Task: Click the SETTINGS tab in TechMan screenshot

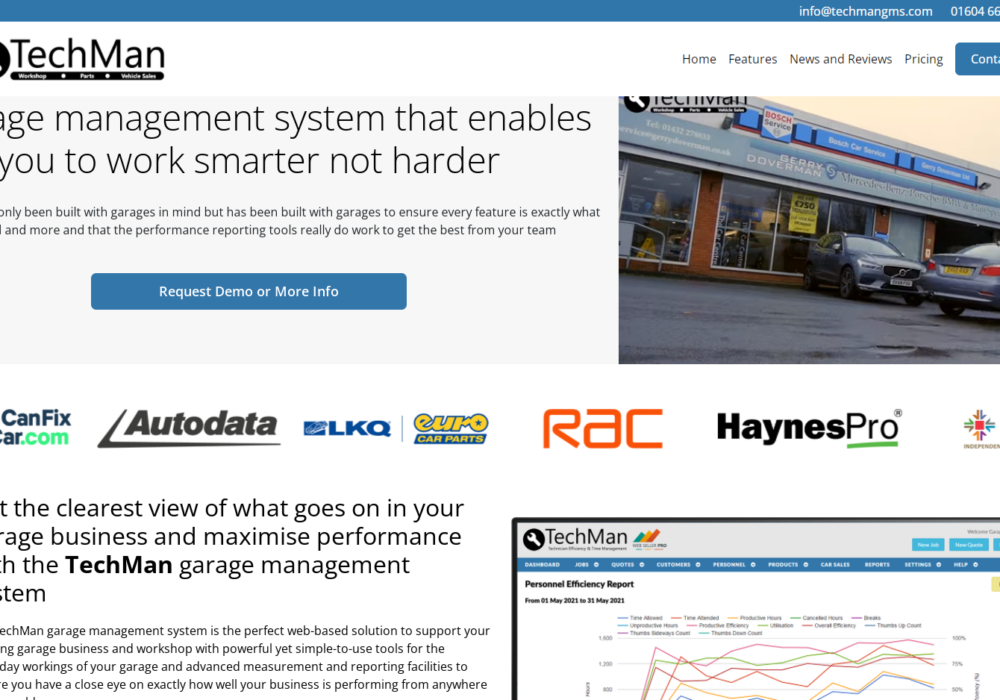Action: pos(922,565)
